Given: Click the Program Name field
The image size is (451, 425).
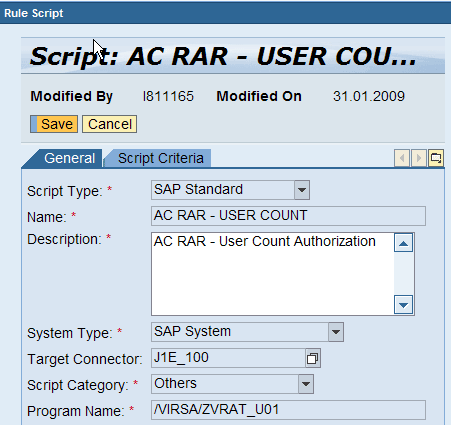Looking at the screenshot, I should [288, 410].
